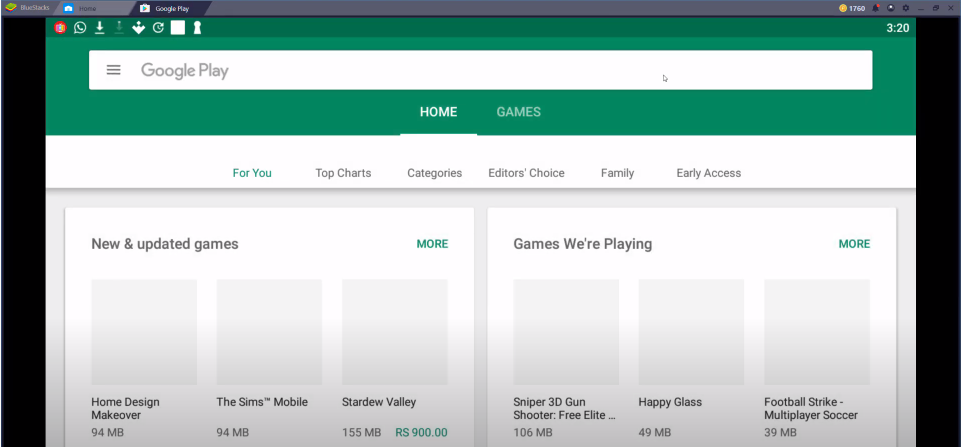Click the red app notification icon in status bar

pyautogui.click(x=60, y=28)
